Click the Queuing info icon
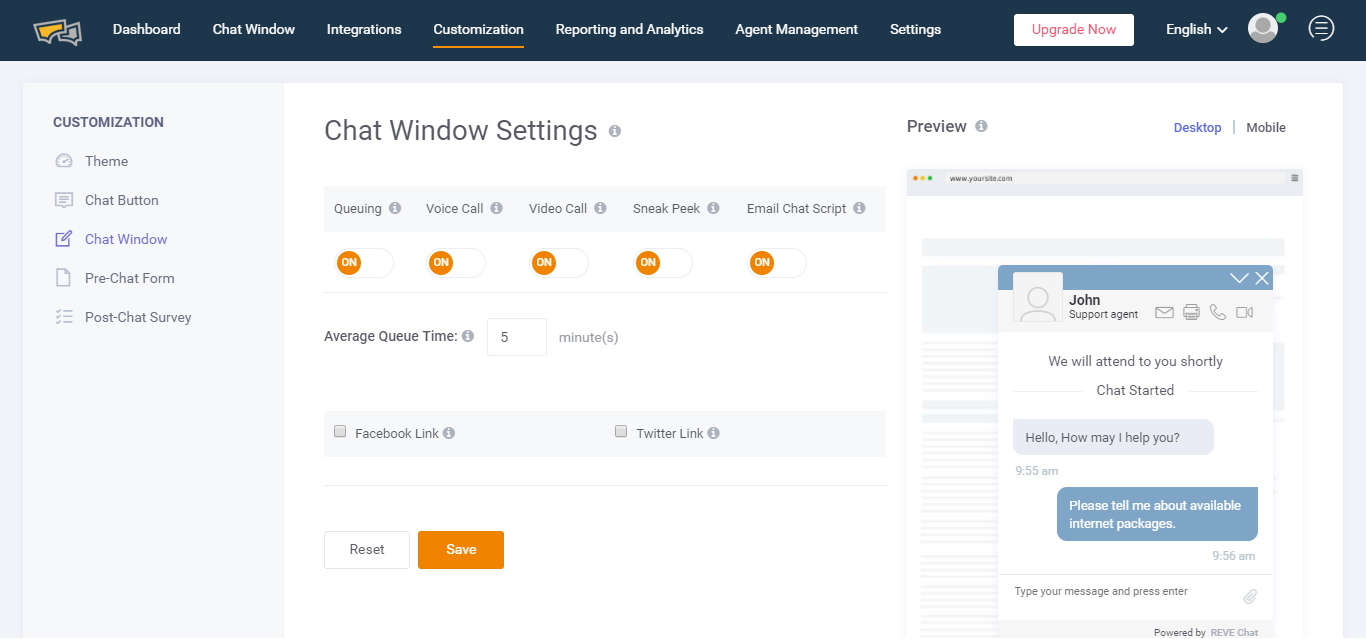 [395, 208]
